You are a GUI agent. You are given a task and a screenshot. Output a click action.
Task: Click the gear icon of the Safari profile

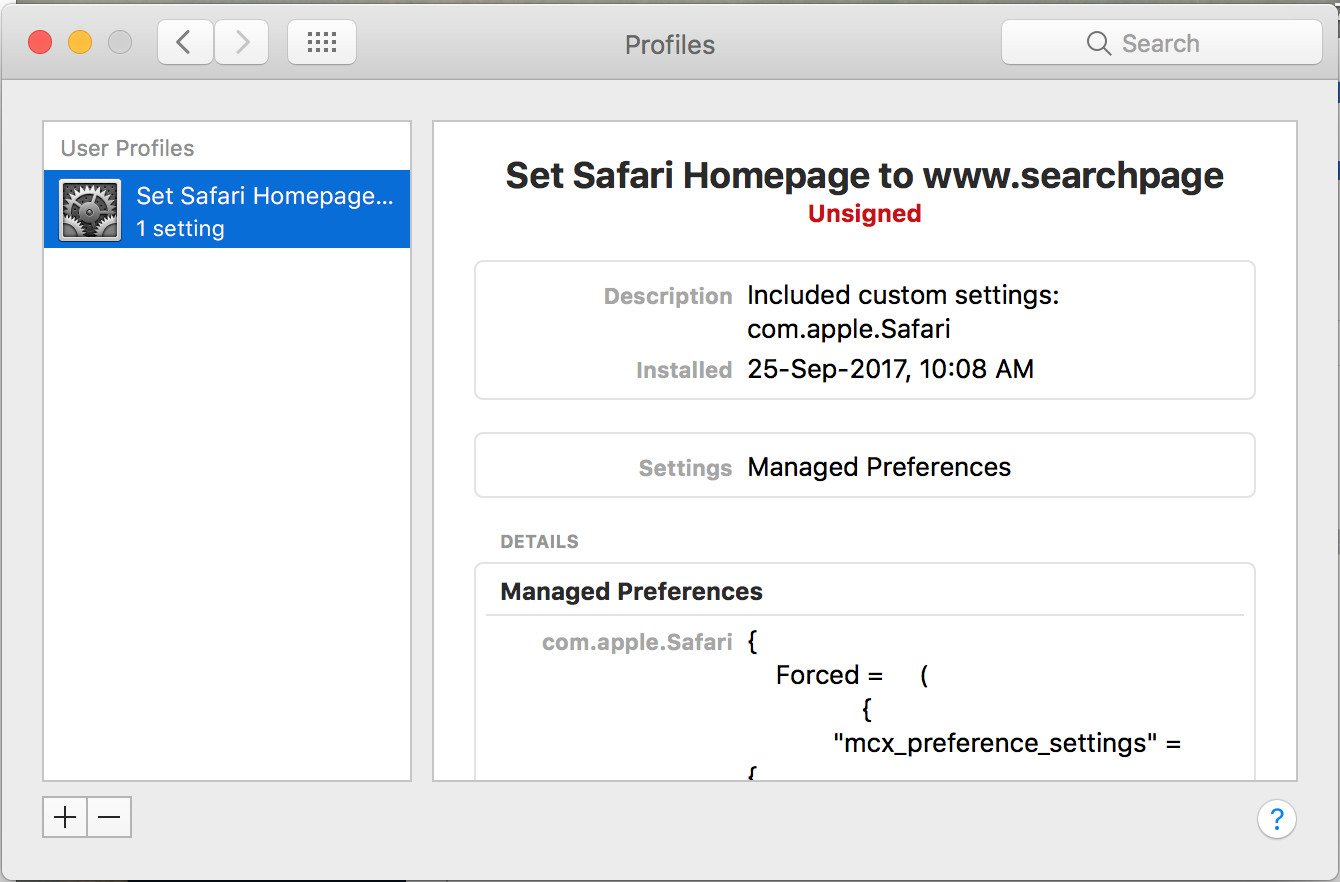(90, 210)
